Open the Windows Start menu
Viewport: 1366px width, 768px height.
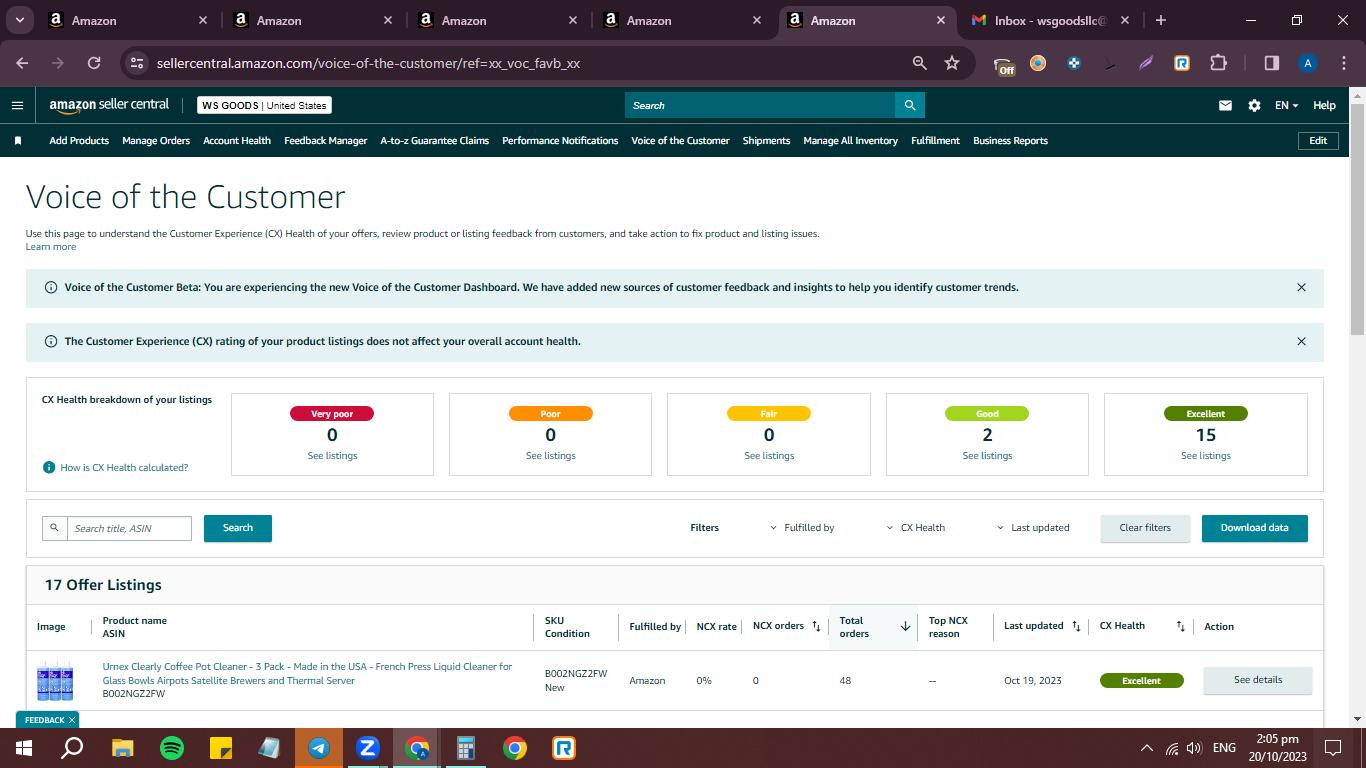[24, 748]
